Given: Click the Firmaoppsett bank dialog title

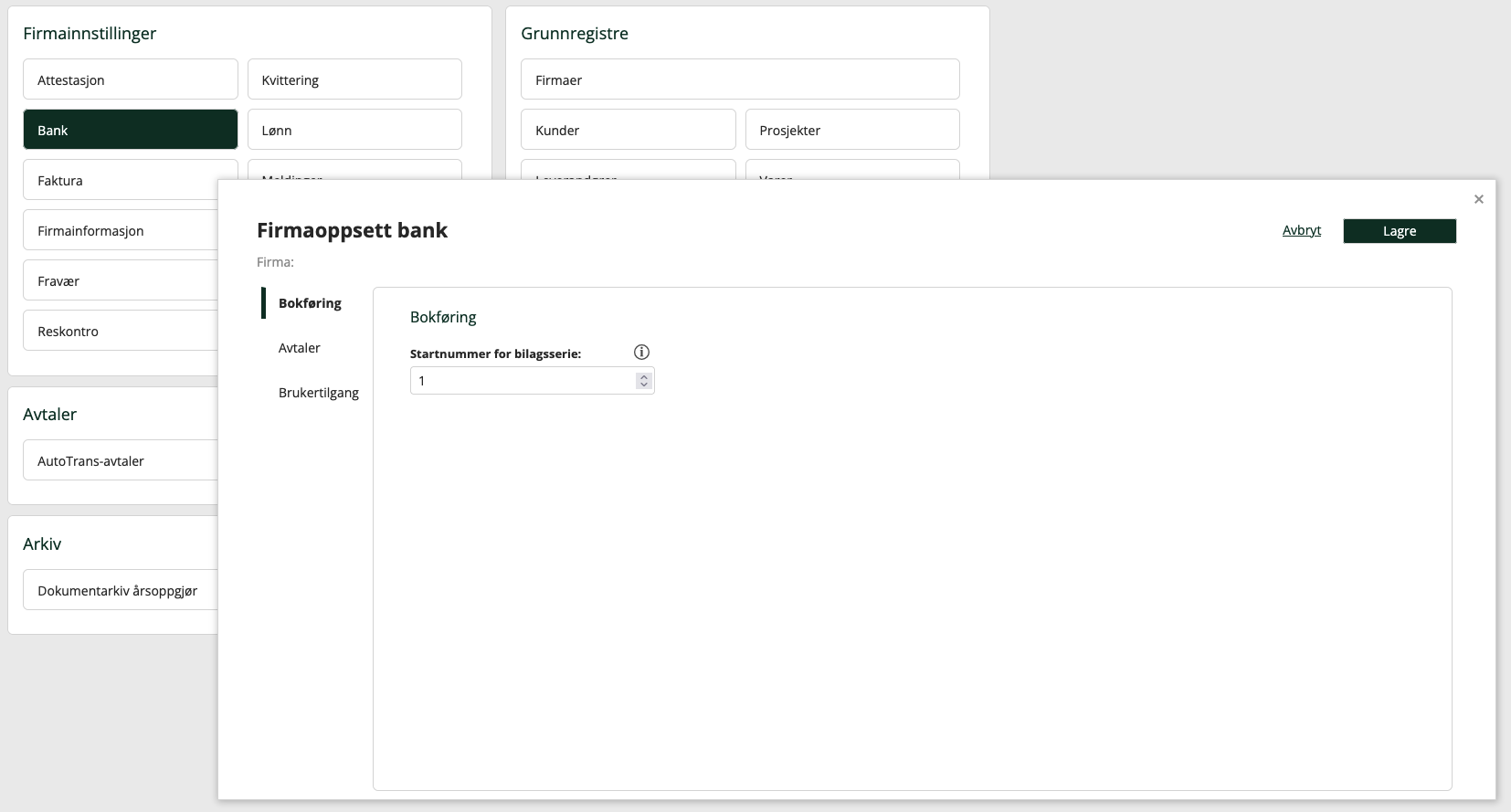Looking at the screenshot, I should pyautogui.click(x=352, y=230).
